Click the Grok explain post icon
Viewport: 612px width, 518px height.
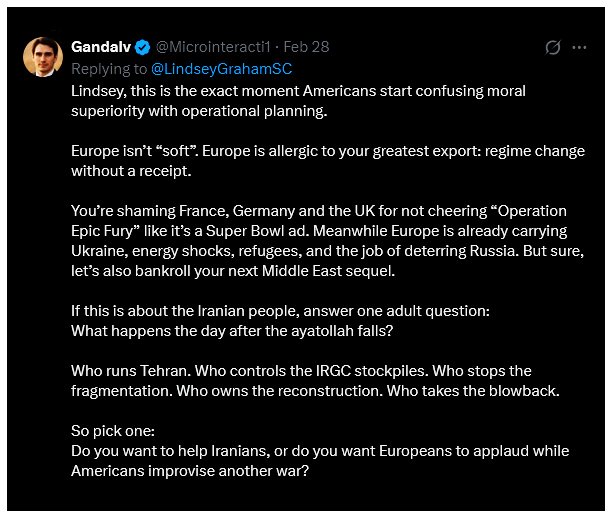tap(552, 47)
